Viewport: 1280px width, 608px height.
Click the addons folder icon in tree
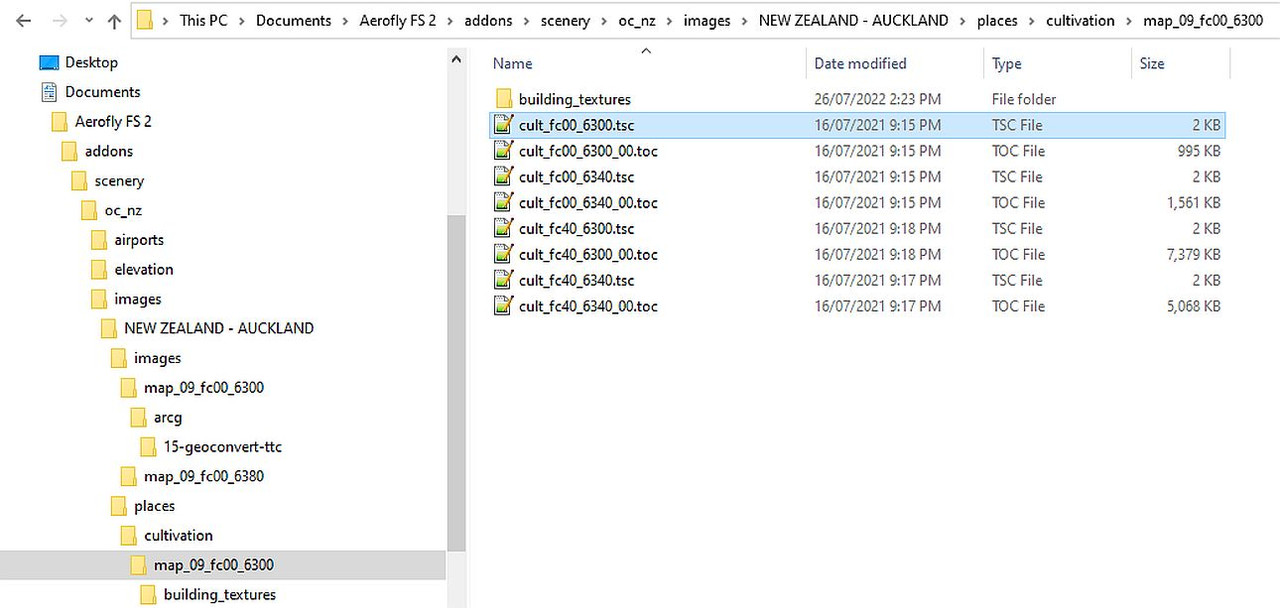click(69, 151)
